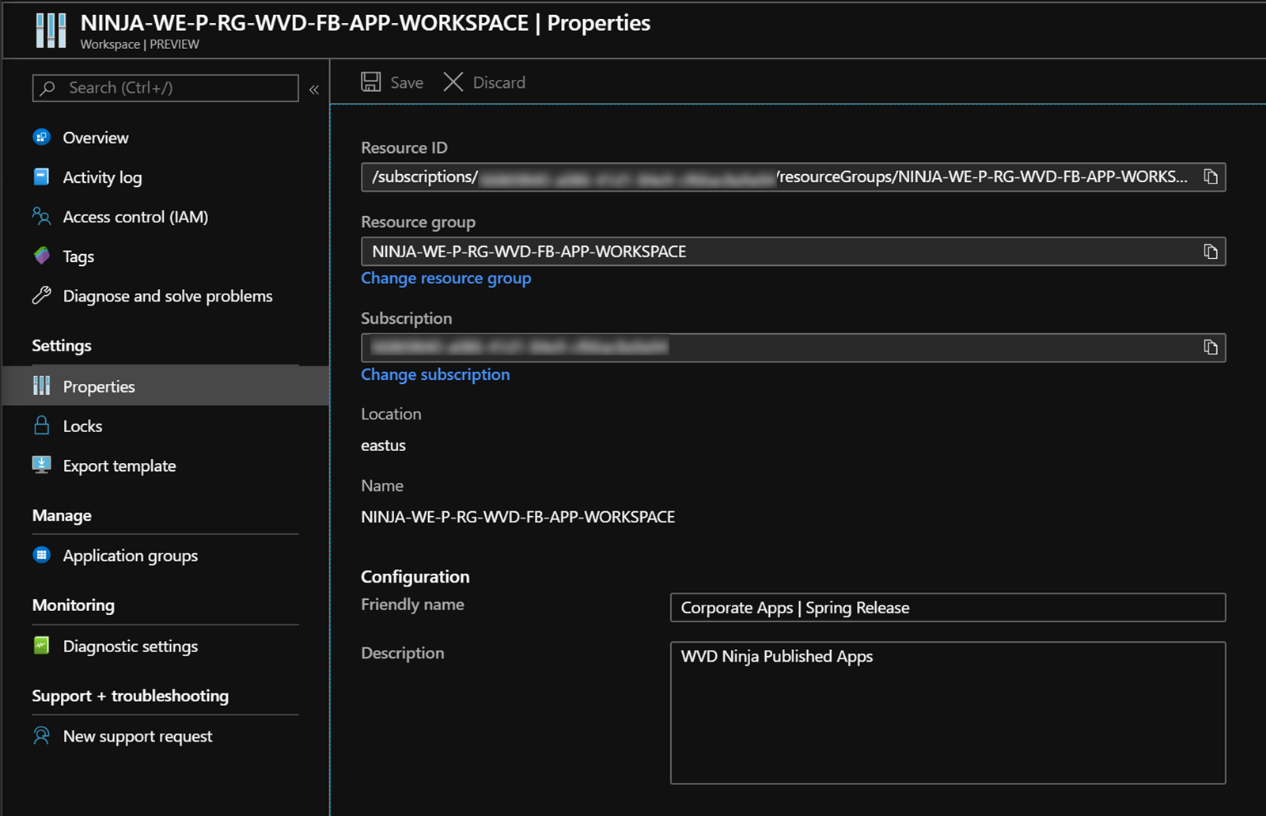Image resolution: width=1266 pixels, height=816 pixels.
Task: Click the Resource ID field
Action: click(793, 177)
